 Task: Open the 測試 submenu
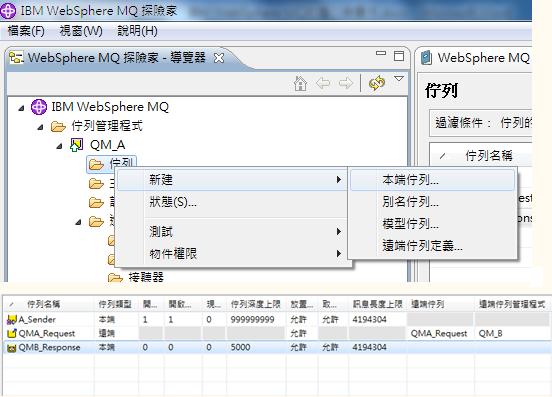pyautogui.click(x=232, y=232)
